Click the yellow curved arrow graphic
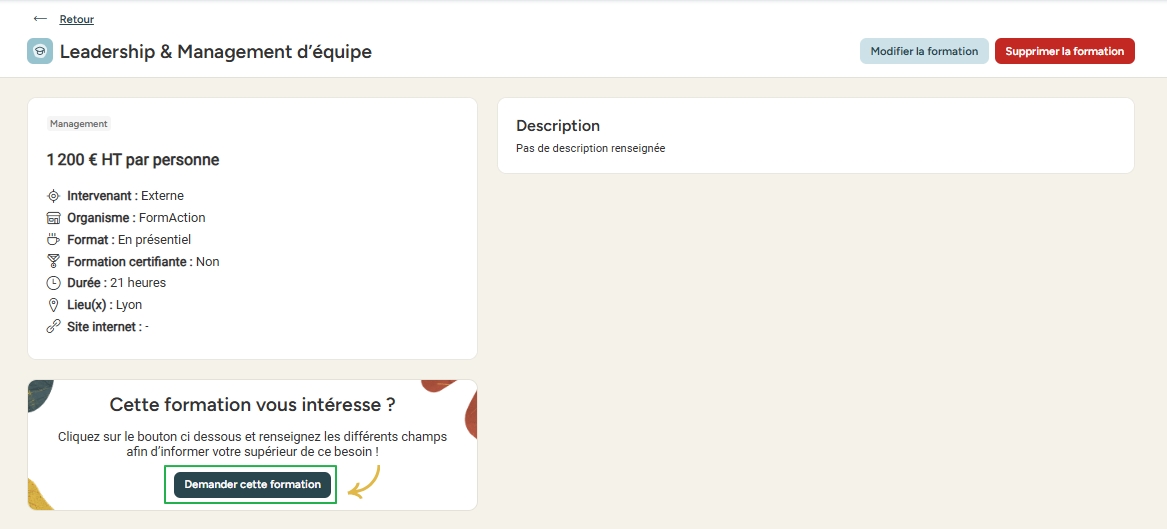The width and height of the screenshot is (1167, 529). pyautogui.click(x=365, y=482)
